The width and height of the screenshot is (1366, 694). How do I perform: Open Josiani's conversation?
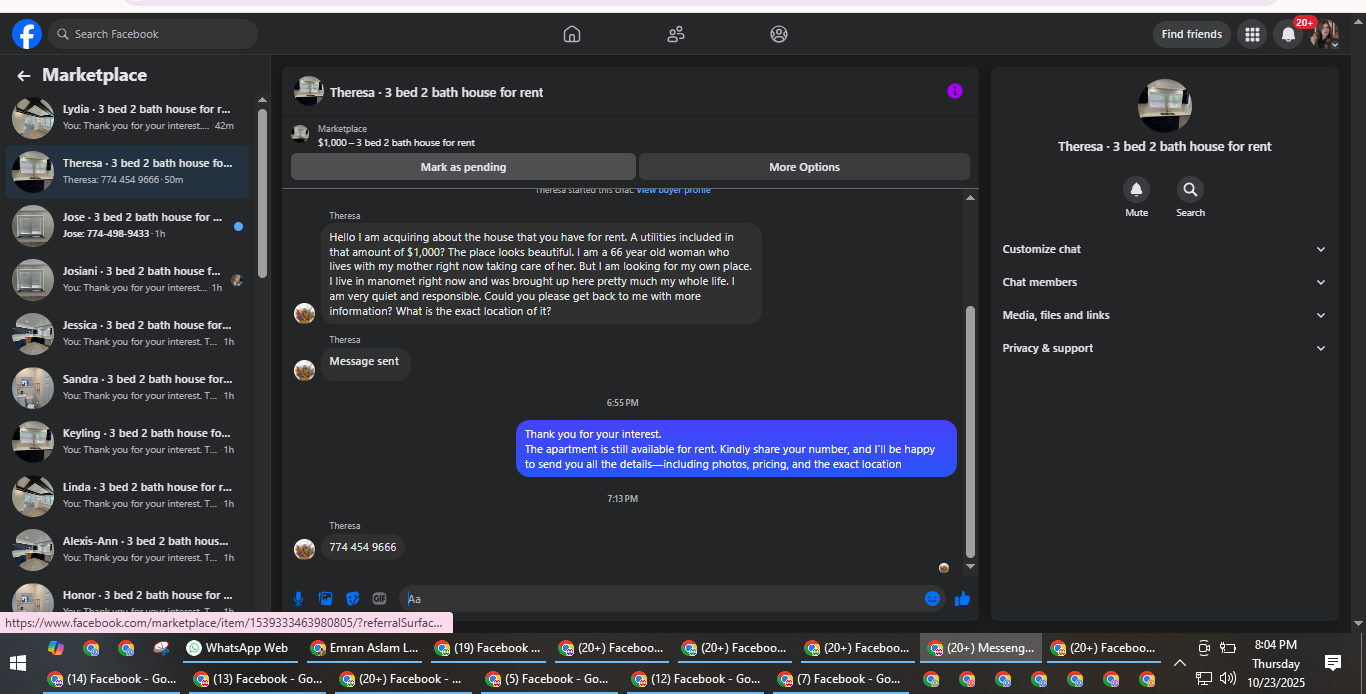coord(127,280)
